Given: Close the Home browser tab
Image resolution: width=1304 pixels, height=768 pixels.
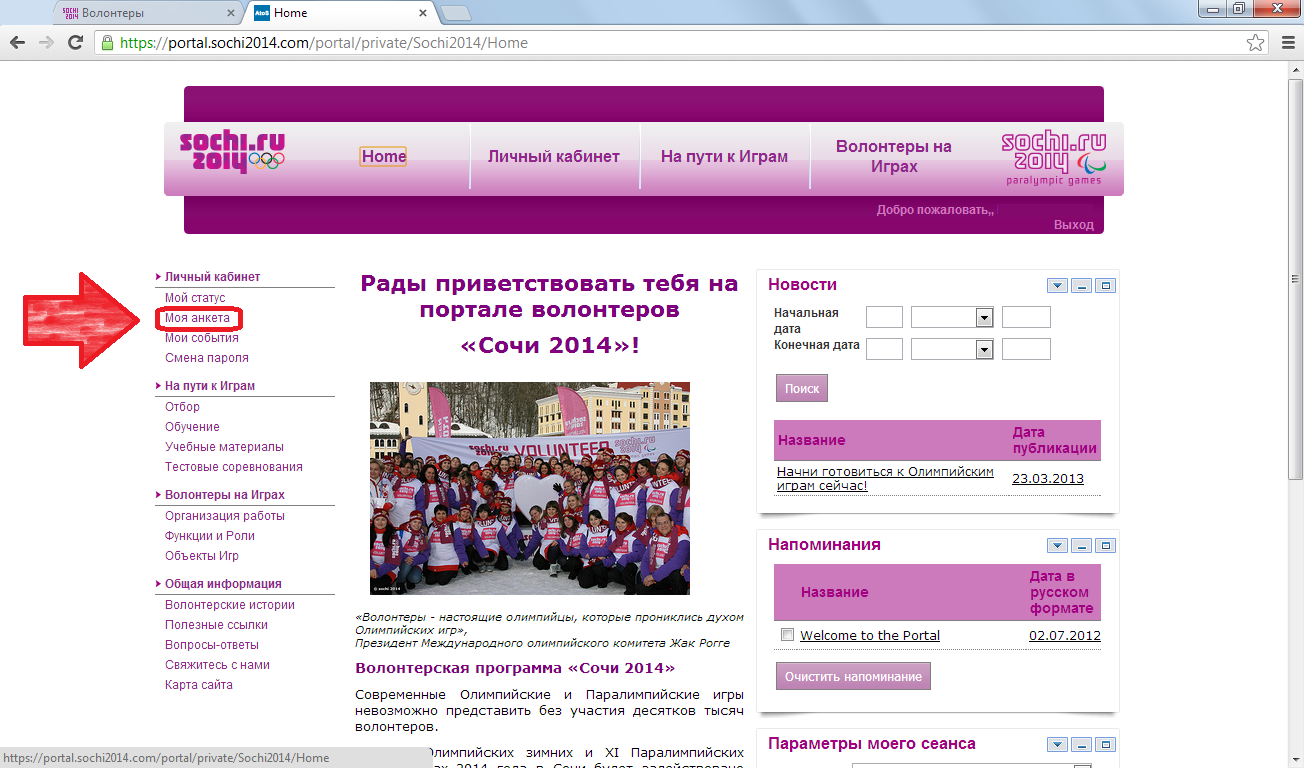Looking at the screenshot, I should pos(423,14).
